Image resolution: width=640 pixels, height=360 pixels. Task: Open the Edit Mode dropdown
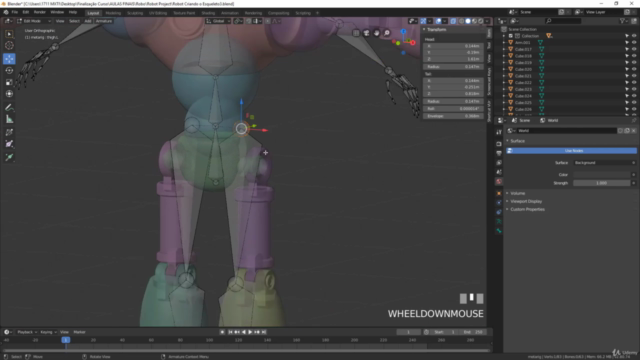pyautogui.click(x=34, y=21)
